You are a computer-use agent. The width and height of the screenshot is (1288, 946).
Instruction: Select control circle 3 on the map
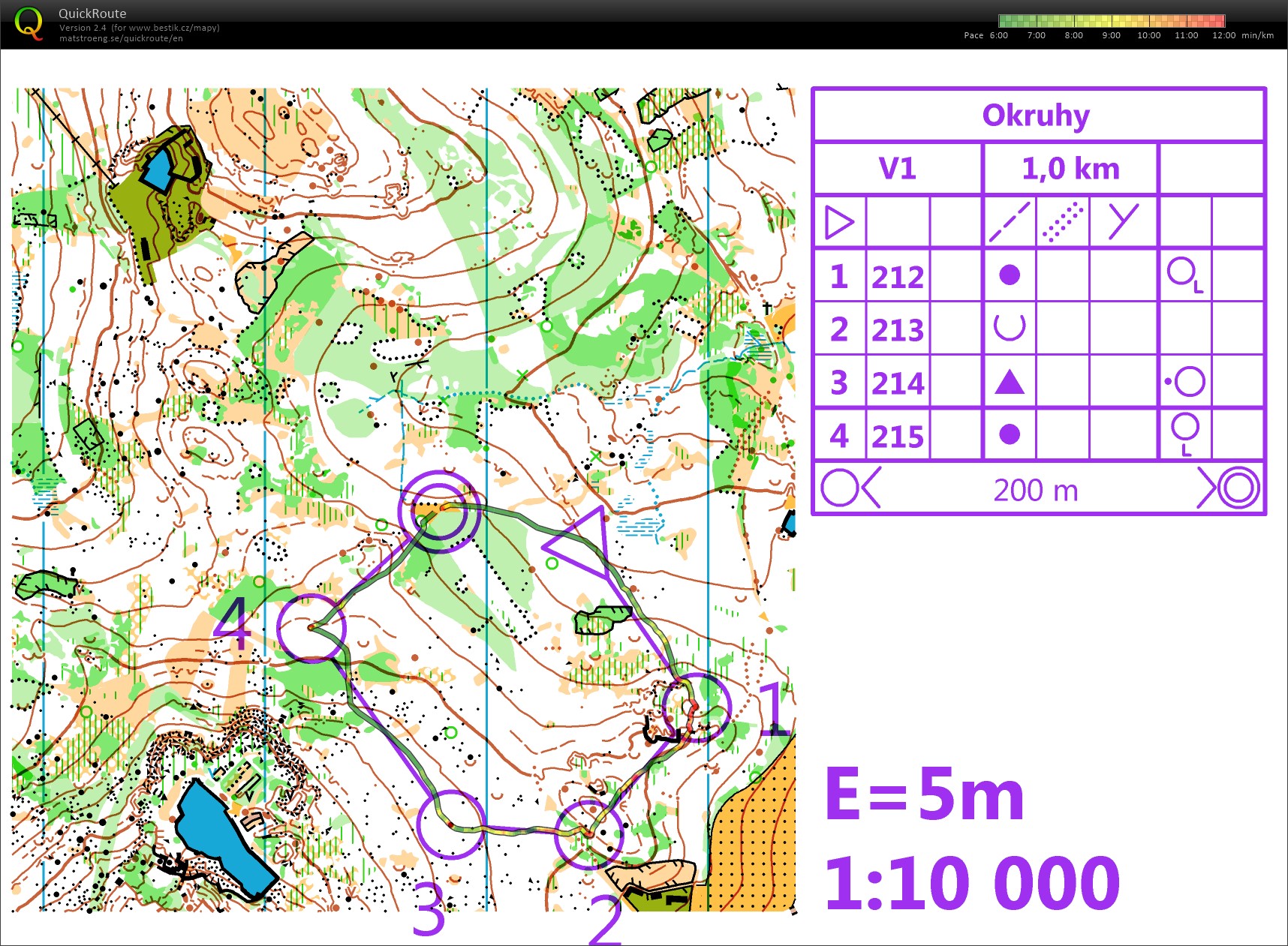click(450, 824)
